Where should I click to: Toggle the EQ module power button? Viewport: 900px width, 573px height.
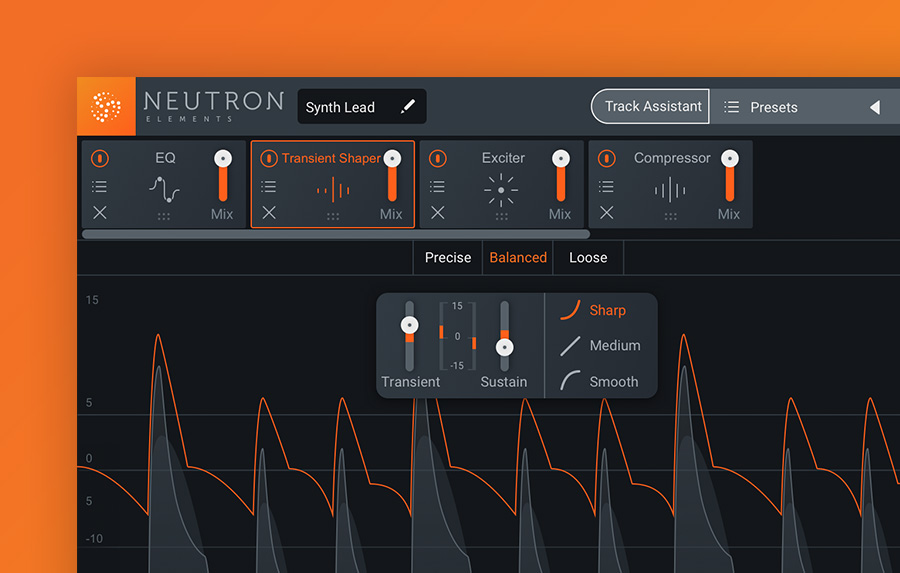tap(100, 158)
